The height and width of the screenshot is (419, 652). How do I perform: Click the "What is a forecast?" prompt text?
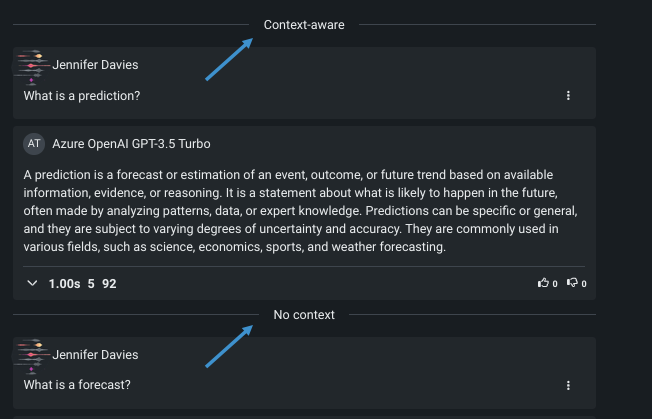click(77, 385)
